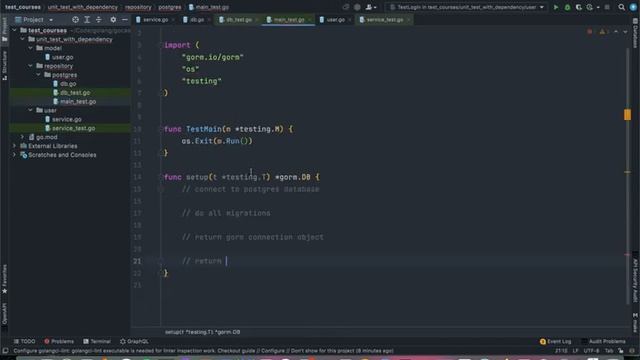Switch to service.go editor tab
This screenshot has height=360, width=640.
tap(155, 20)
